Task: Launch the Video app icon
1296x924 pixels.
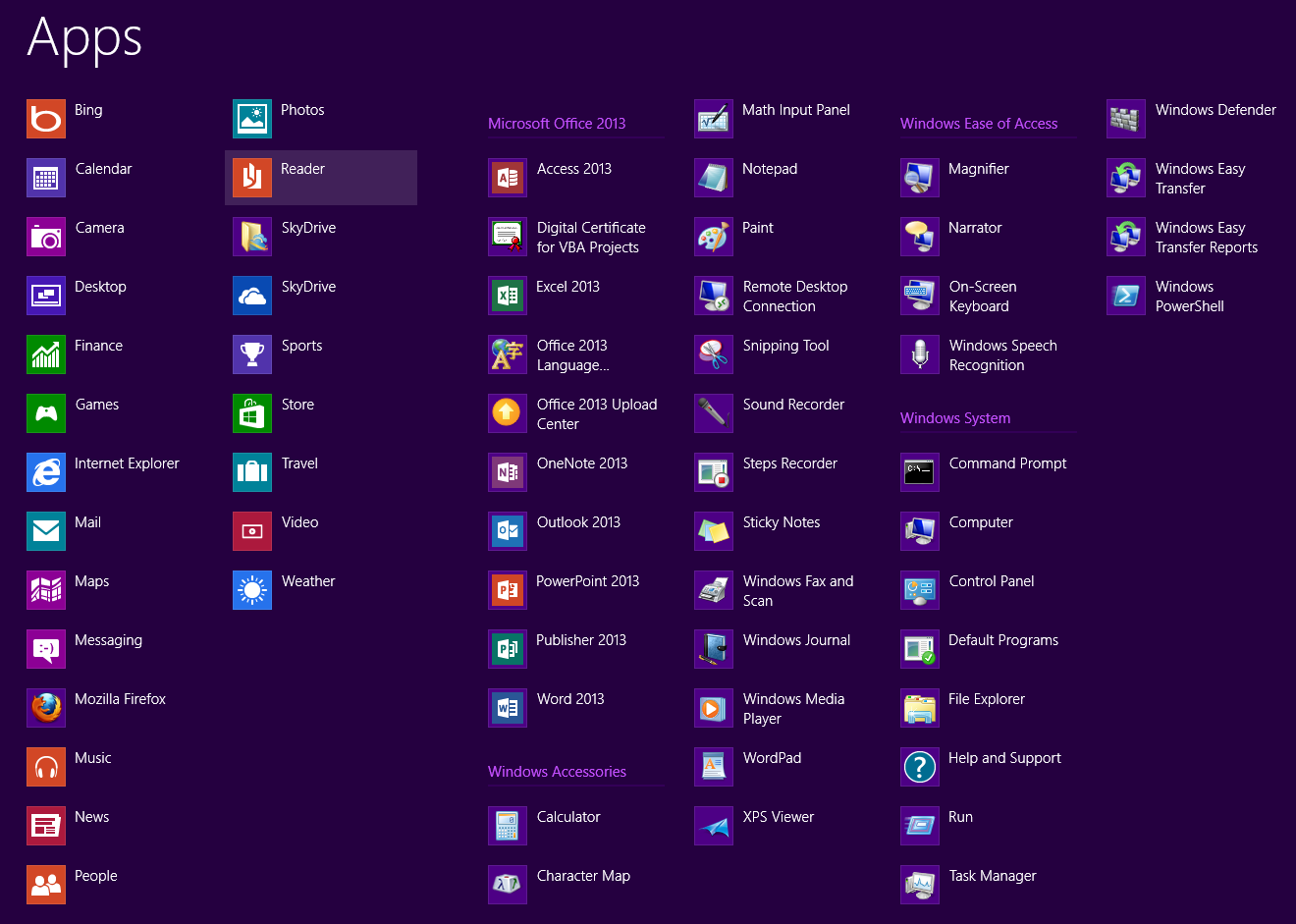Action: [x=252, y=531]
